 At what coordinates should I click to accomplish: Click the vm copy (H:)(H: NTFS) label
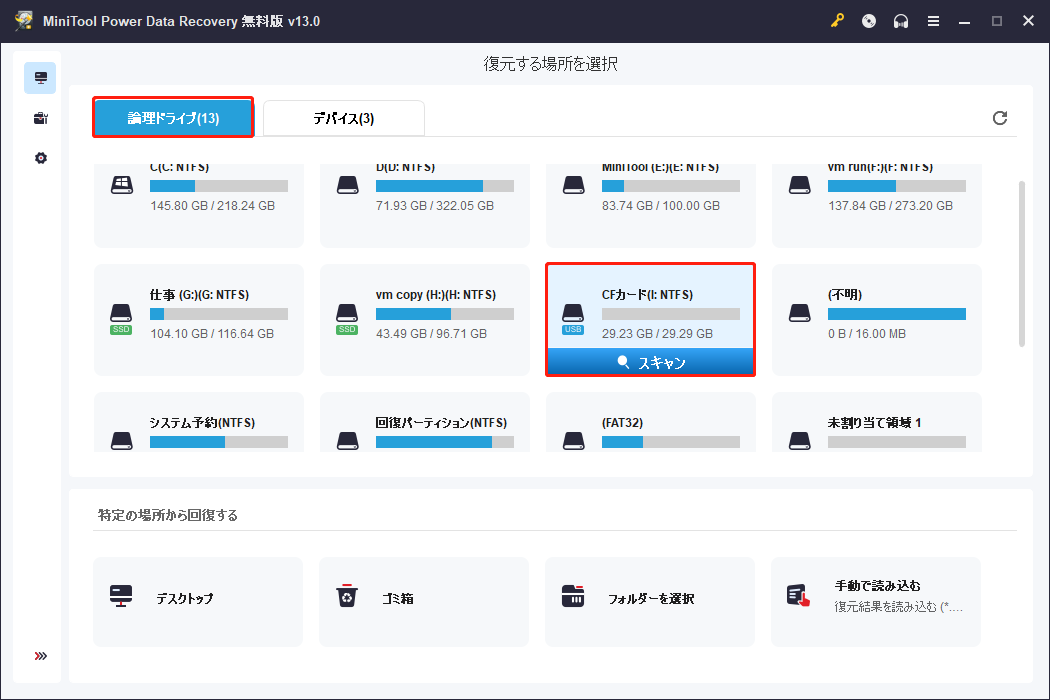coord(436,295)
